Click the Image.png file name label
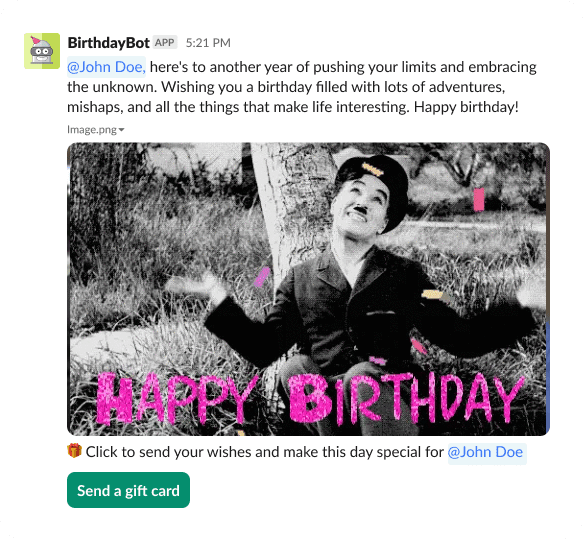The height and width of the screenshot is (539, 583). pyautogui.click(x=92, y=129)
